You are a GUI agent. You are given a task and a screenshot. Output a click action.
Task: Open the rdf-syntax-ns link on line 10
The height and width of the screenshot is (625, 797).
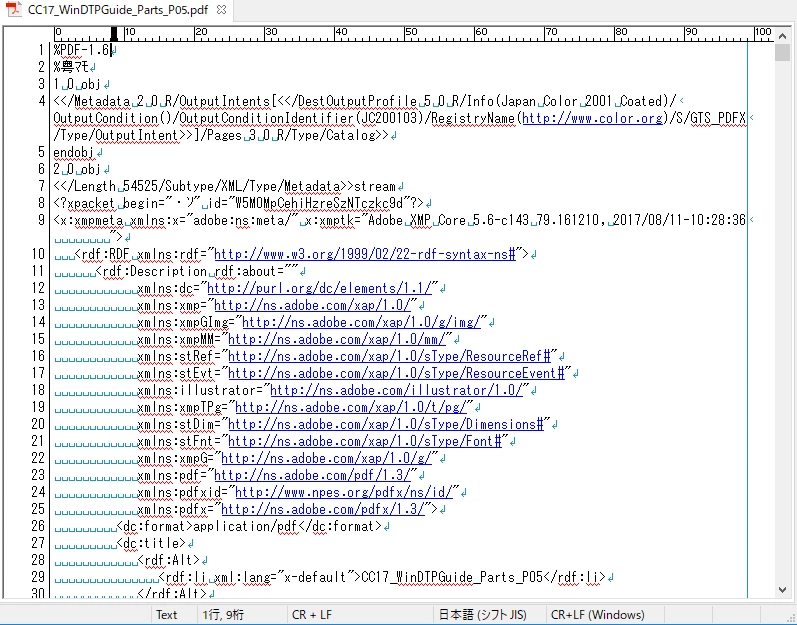[365, 254]
